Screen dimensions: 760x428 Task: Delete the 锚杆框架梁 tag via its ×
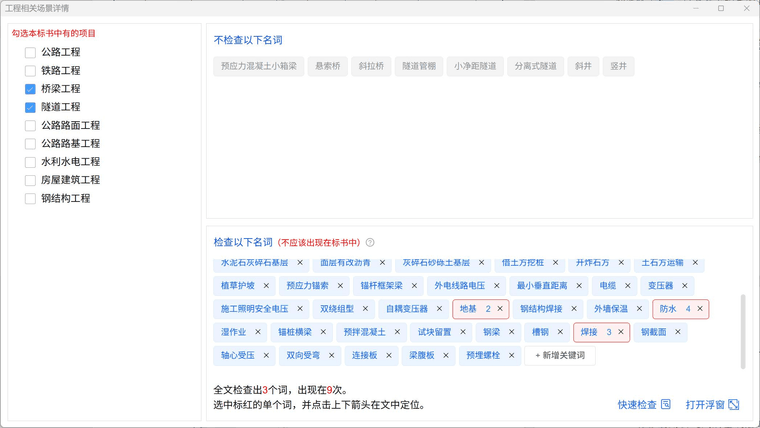pyautogui.click(x=414, y=286)
